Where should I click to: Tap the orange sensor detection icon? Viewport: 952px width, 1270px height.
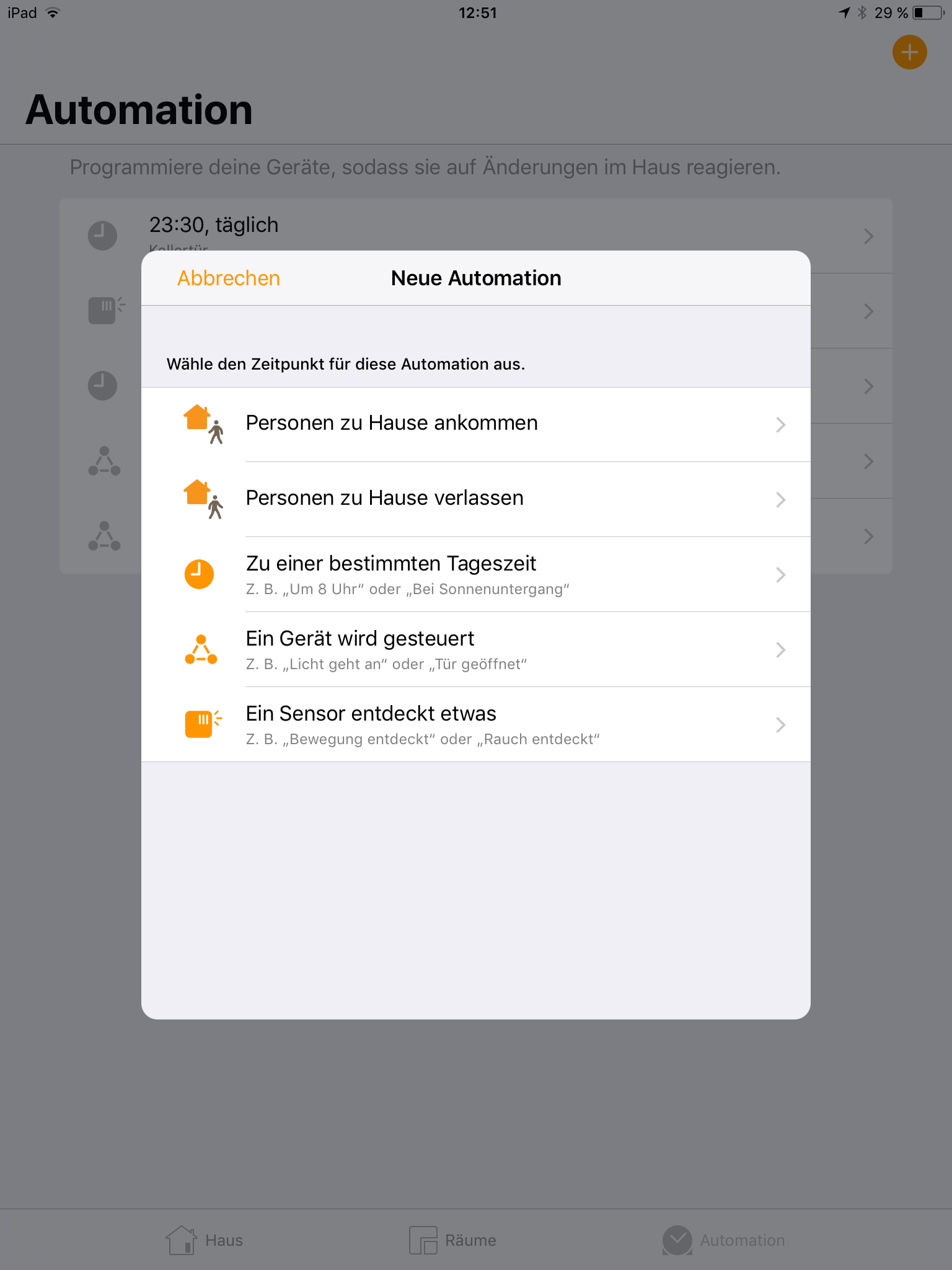click(x=203, y=724)
